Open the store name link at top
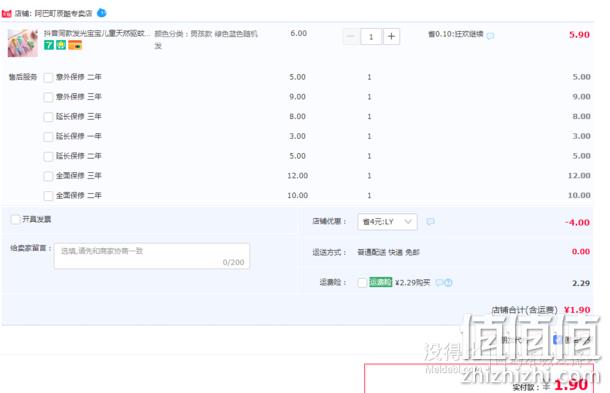Screen dimensions: 610x393 point(63,14)
